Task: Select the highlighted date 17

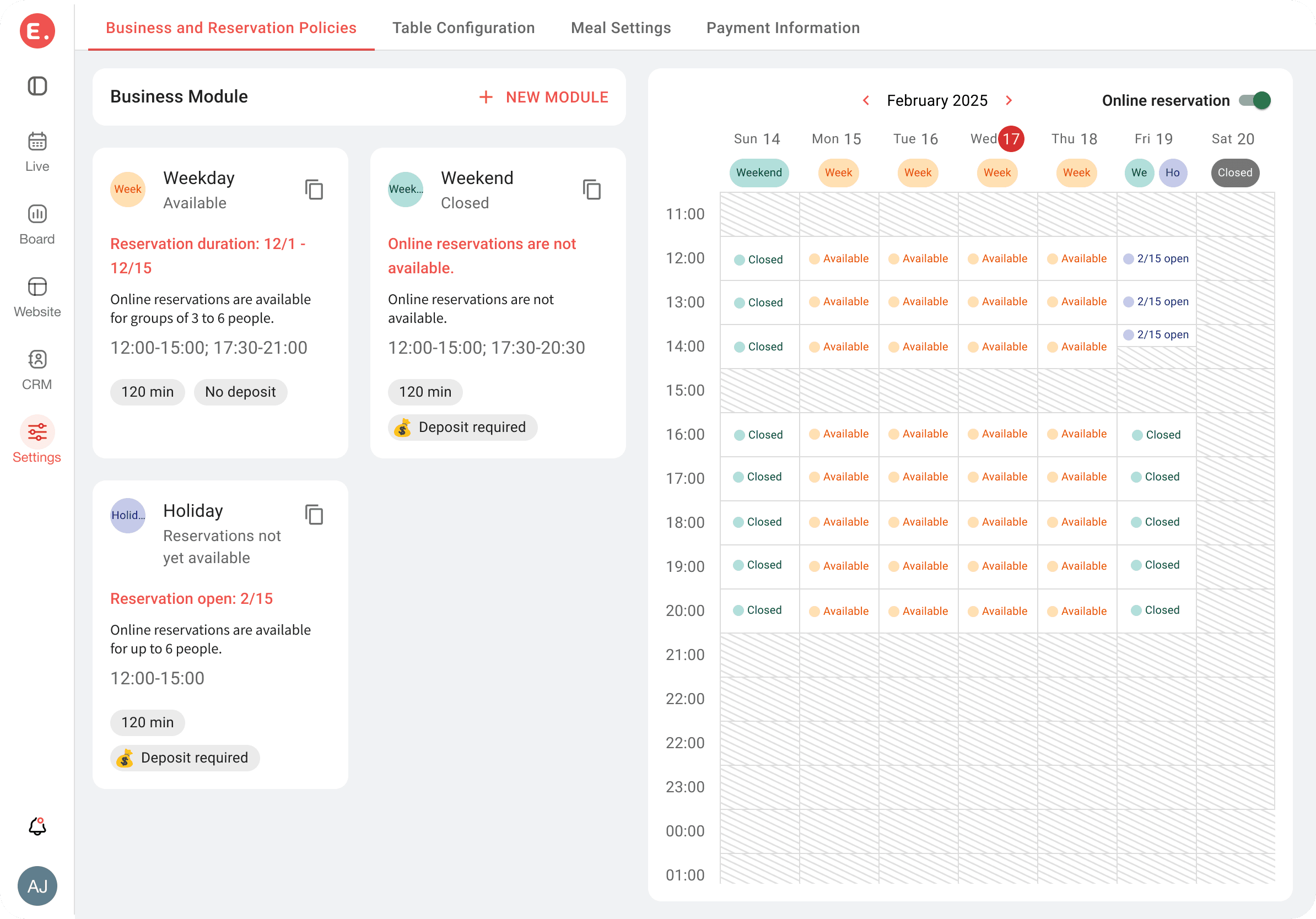Action: point(1011,139)
